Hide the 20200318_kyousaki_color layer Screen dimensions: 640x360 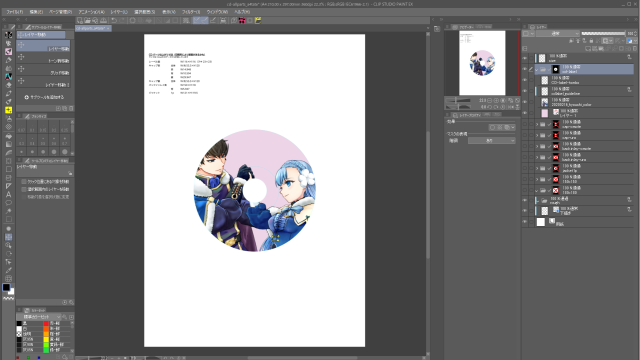pyautogui.click(x=525, y=102)
